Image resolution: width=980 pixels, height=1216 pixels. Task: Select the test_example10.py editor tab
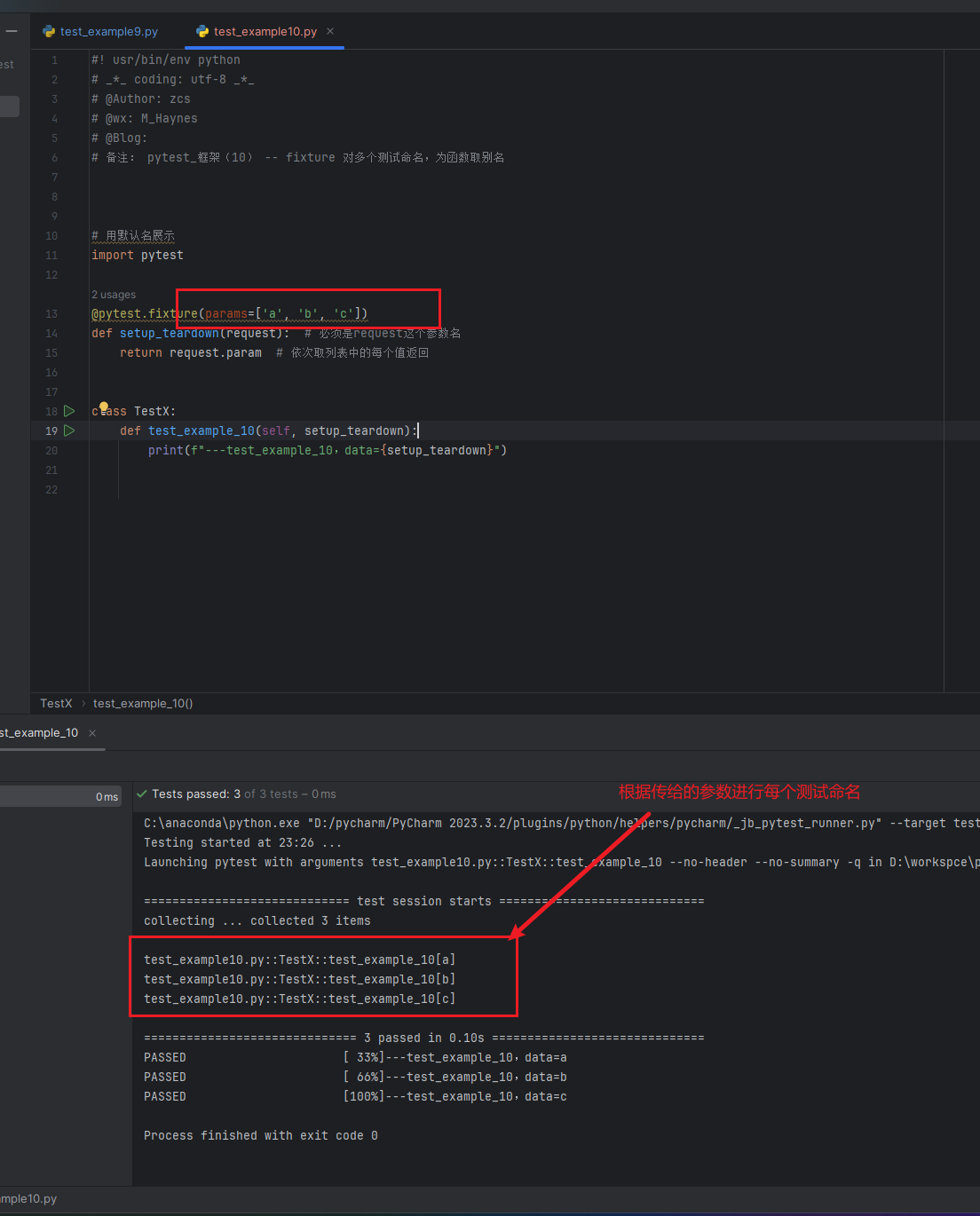[265, 31]
